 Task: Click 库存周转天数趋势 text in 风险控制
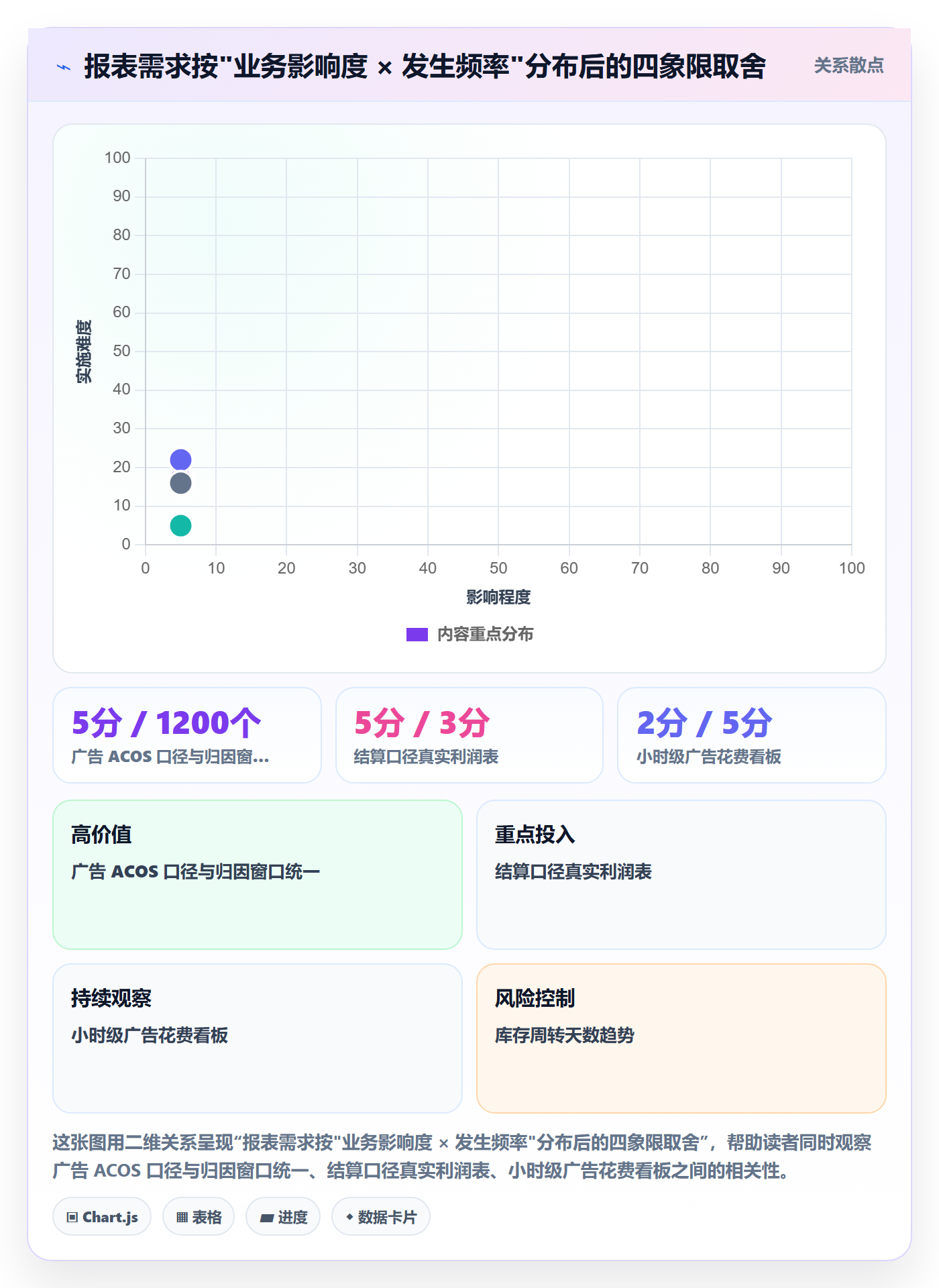click(x=565, y=1036)
